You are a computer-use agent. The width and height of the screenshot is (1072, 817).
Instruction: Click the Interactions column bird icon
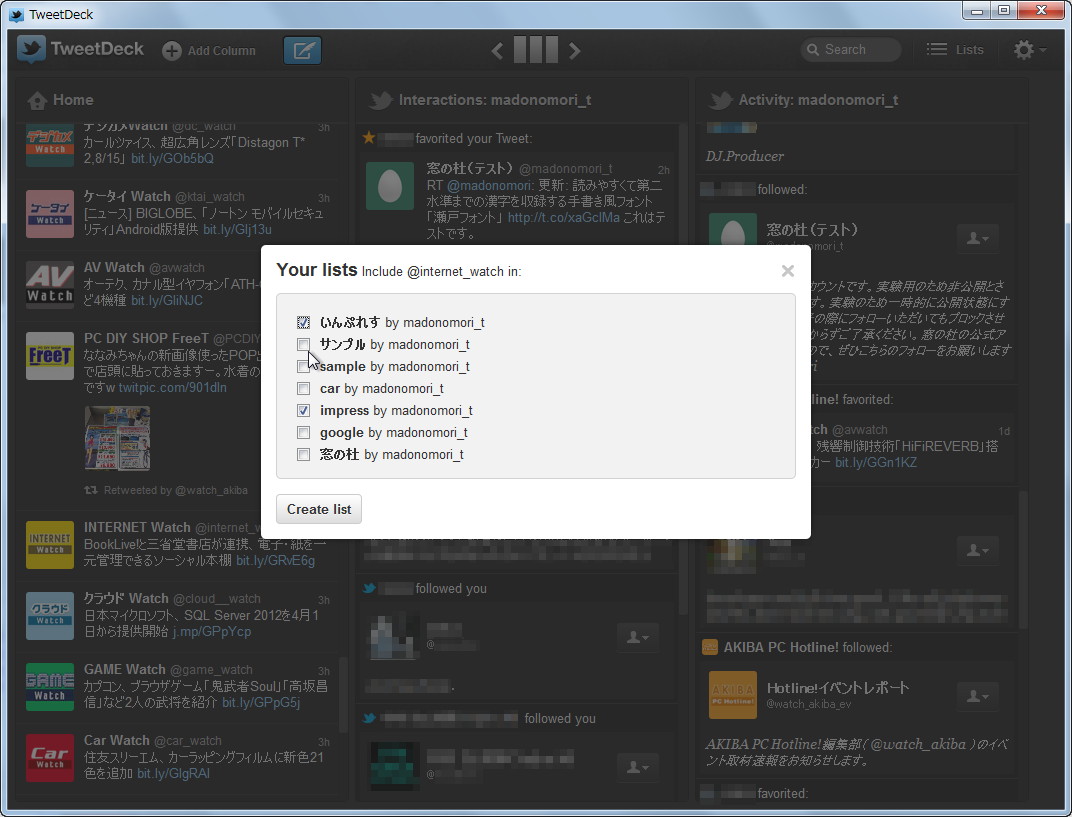coord(380,101)
